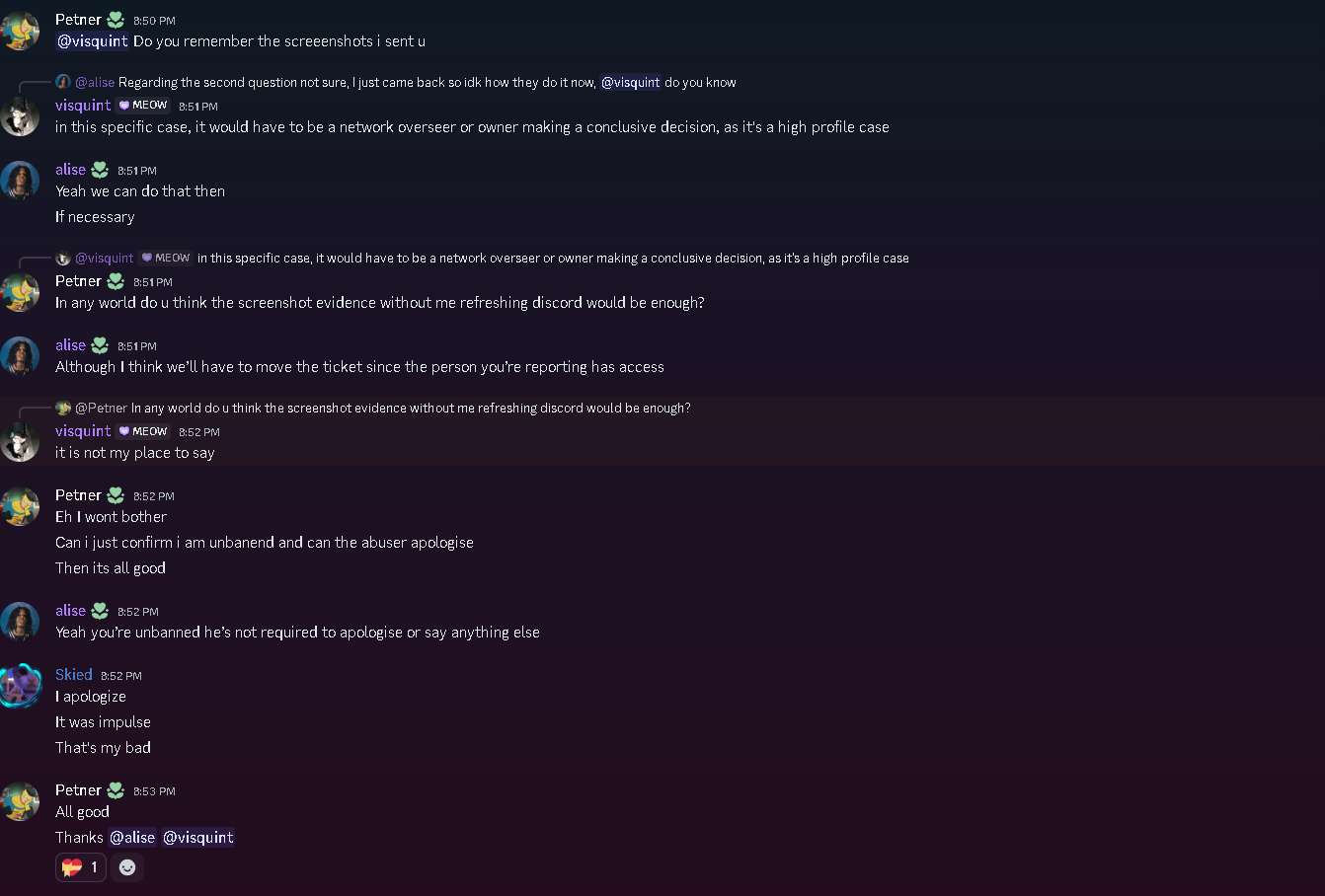Open Petner's avatar on the 8:50 PM message
The image size is (1325, 896).
pos(20,31)
